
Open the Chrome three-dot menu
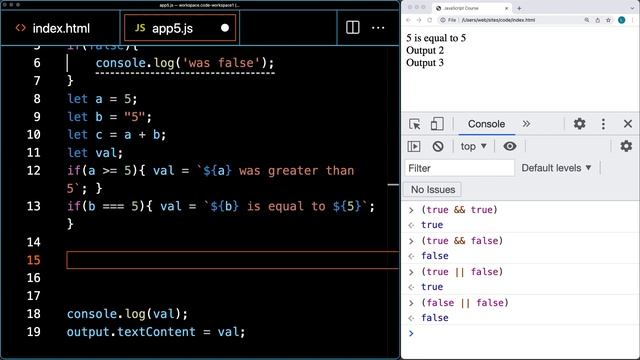tap(634, 20)
